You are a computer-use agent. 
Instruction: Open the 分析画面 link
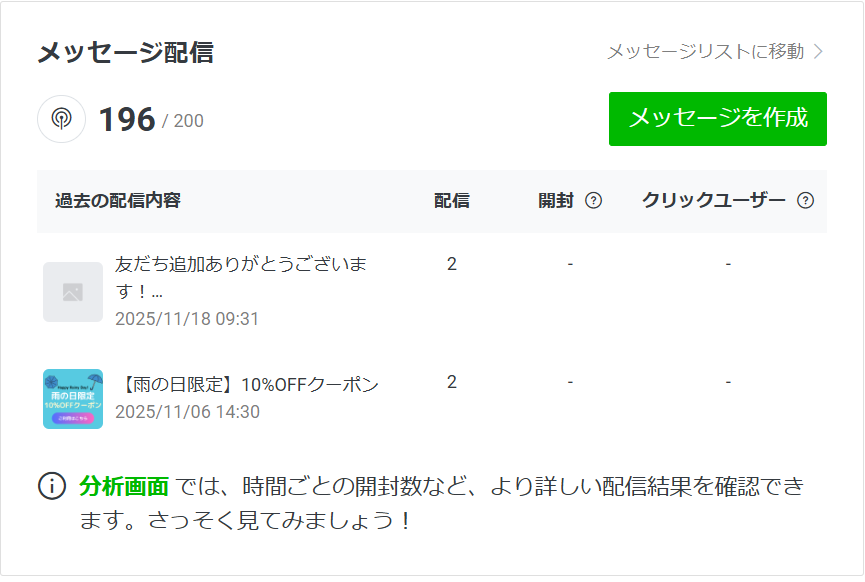pyautogui.click(x=124, y=487)
